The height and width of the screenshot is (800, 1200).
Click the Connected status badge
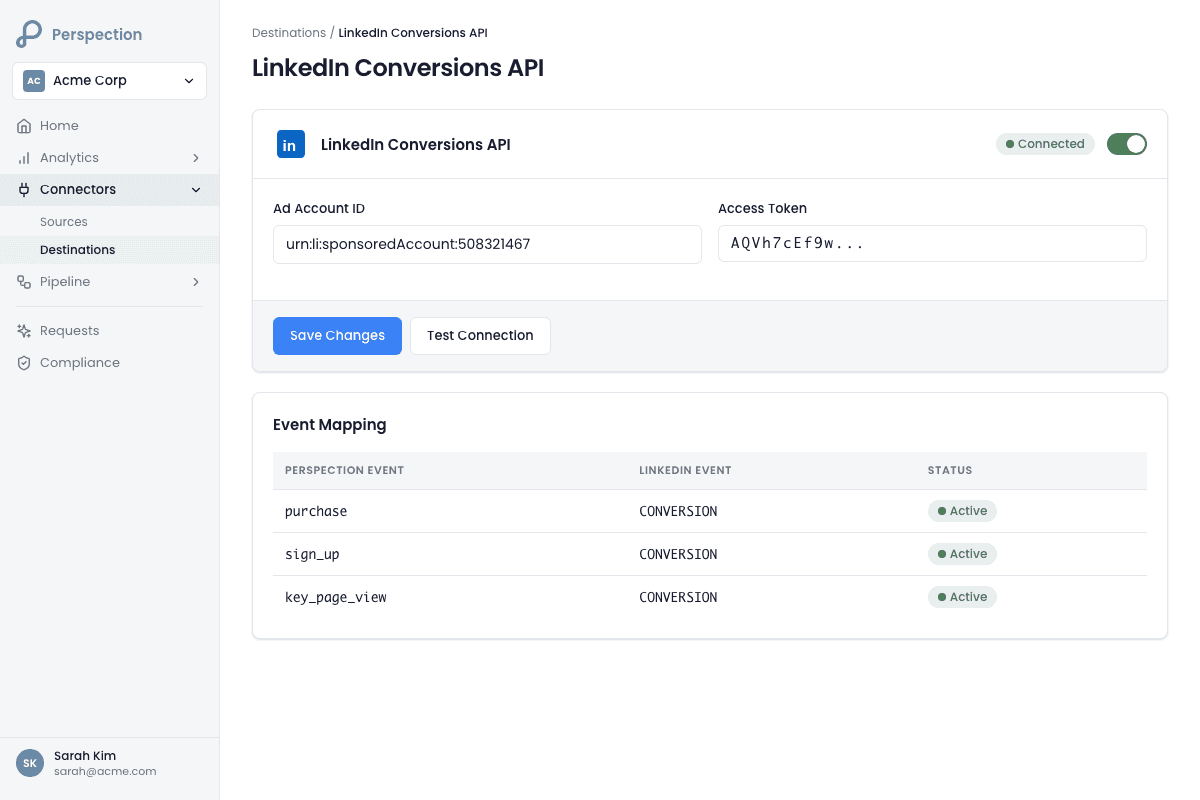click(1045, 144)
